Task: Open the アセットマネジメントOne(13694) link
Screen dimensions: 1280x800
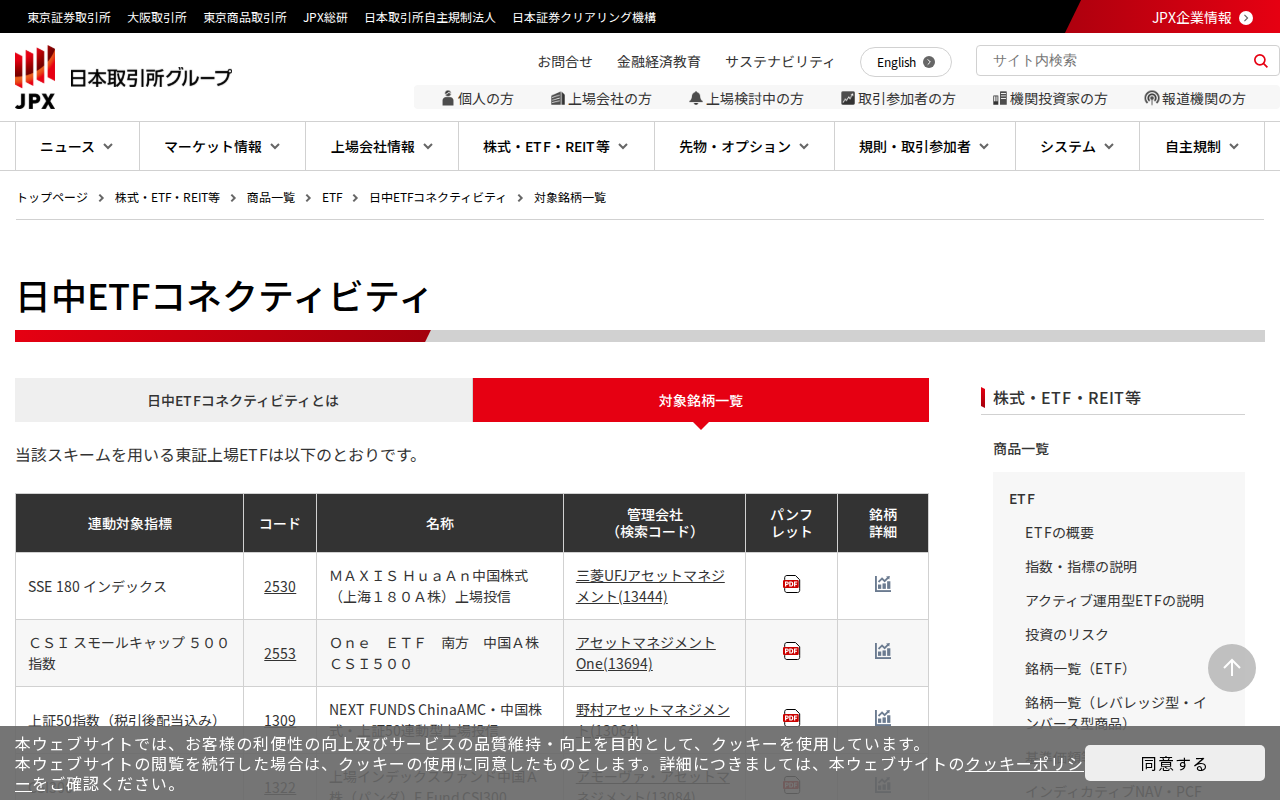Action: [646, 653]
